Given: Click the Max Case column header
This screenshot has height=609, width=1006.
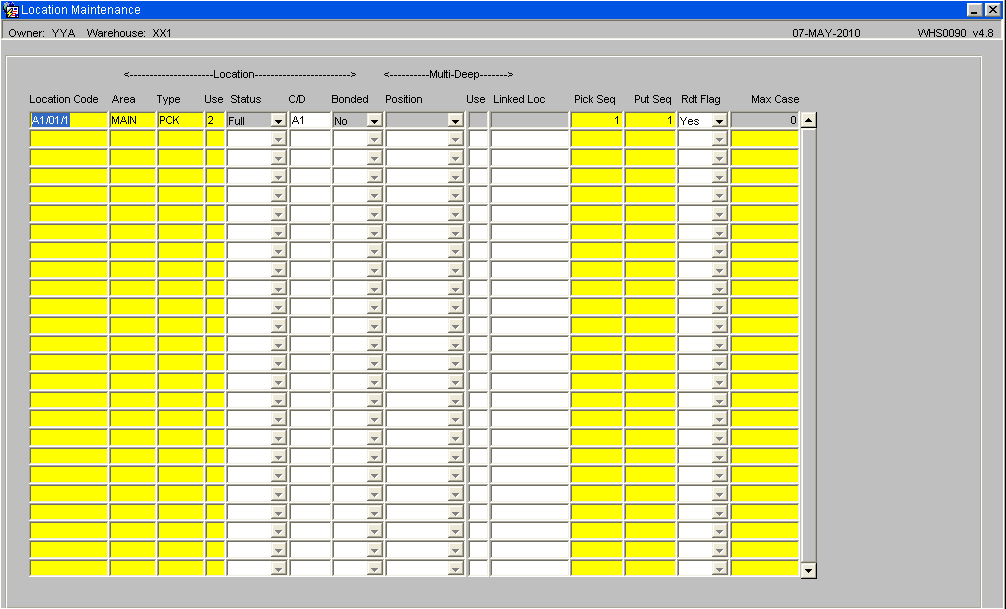Looking at the screenshot, I should (775, 99).
